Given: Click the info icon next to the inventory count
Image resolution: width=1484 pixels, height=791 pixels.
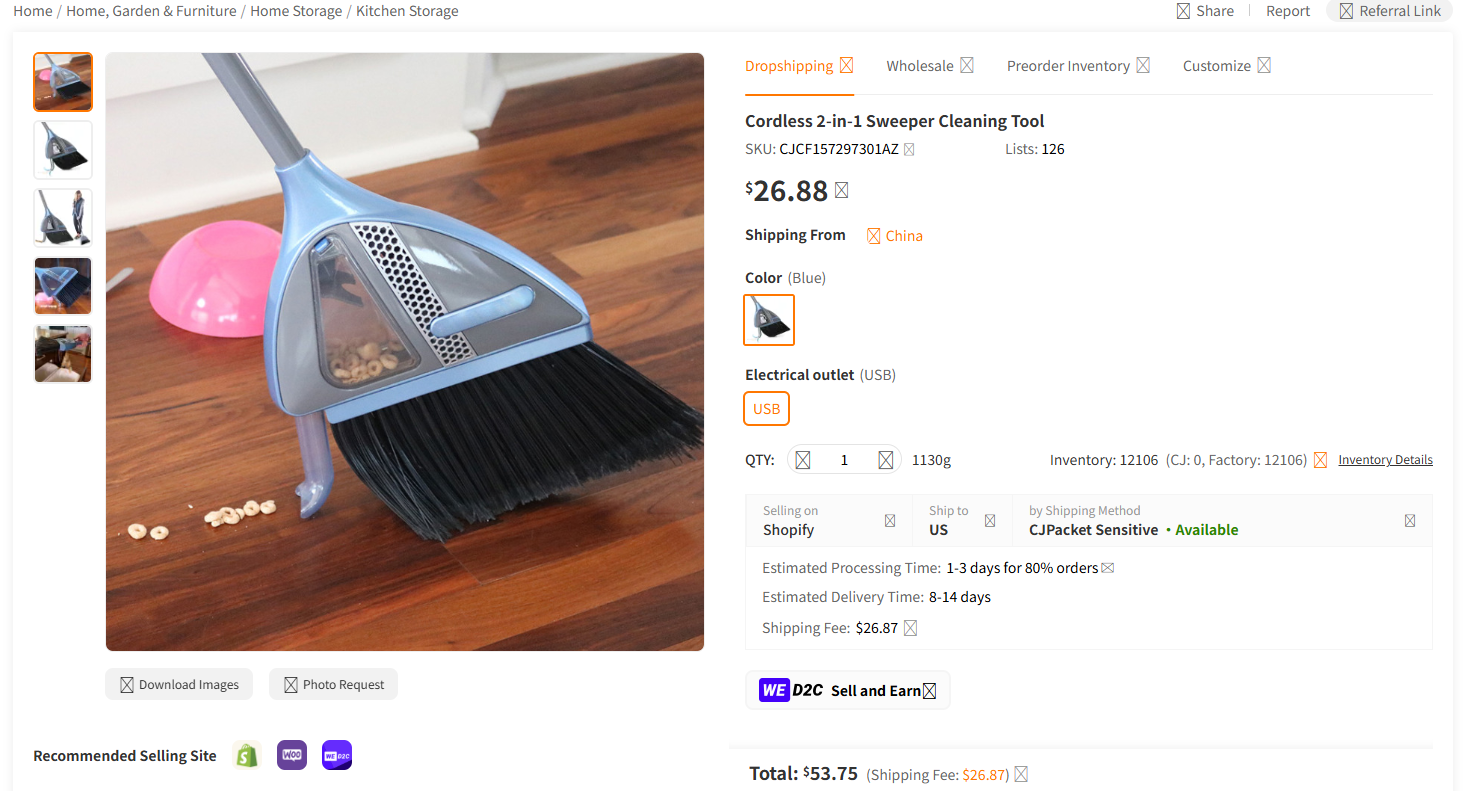Looking at the screenshot, I should pos(1321,459).
